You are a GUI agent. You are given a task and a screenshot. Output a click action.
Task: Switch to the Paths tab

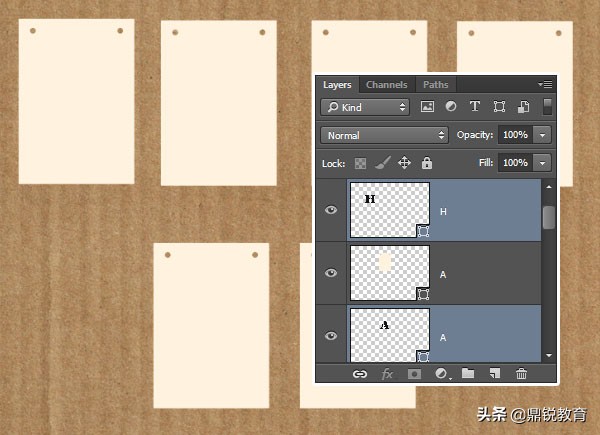435,85
